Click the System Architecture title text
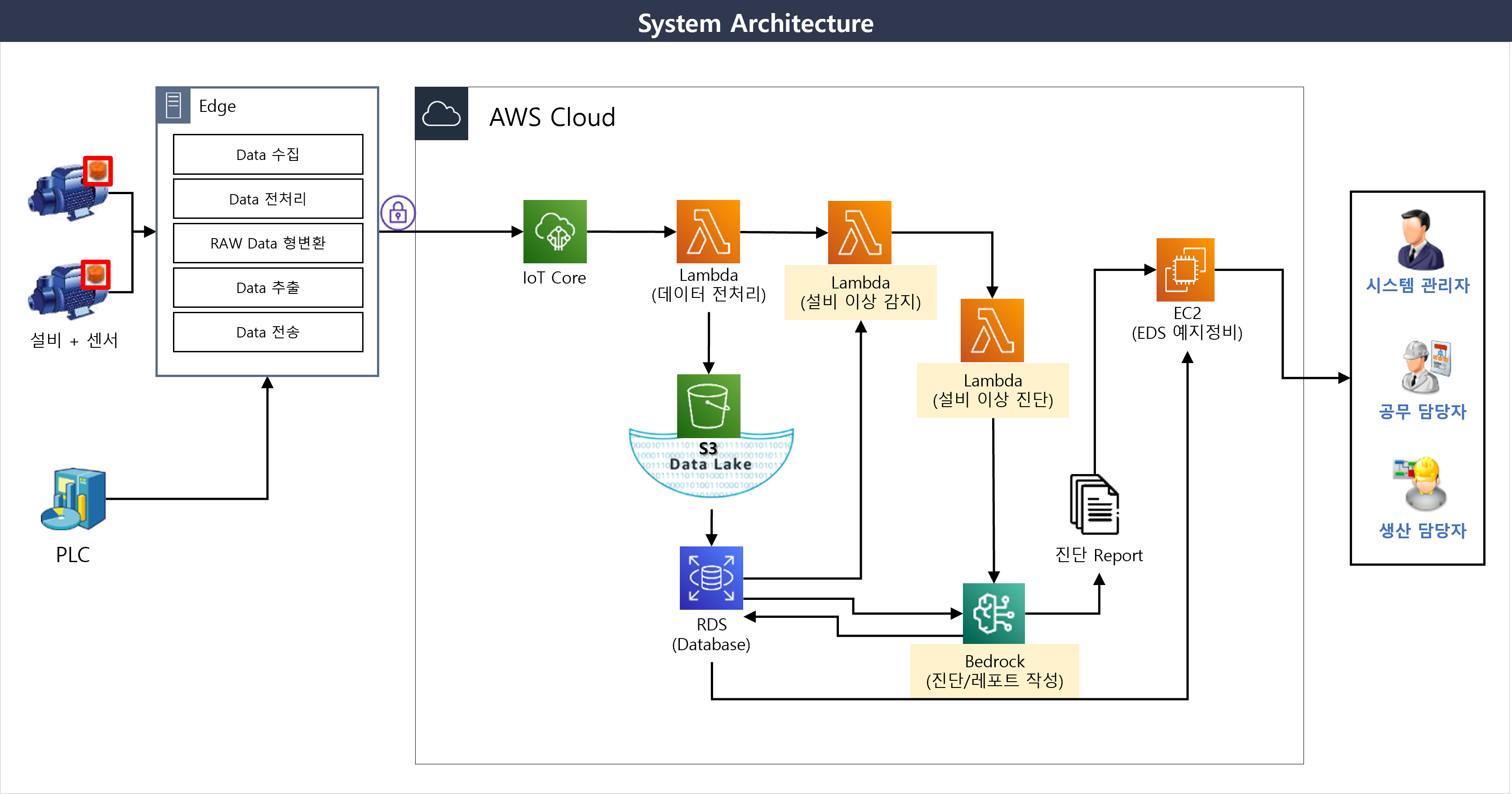Image resolution: width=1512 pixels, height=794 pixels. (755, 23)
